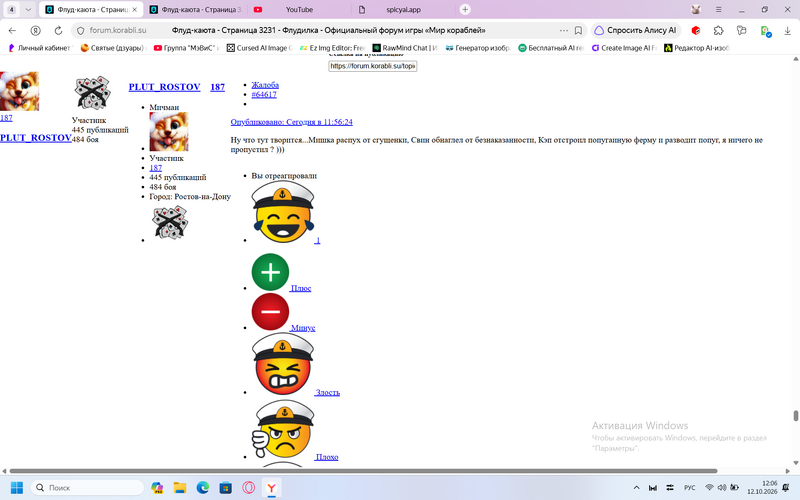Open the downloads arrow icon
This screenshot has width=800, height=500.
787,31
